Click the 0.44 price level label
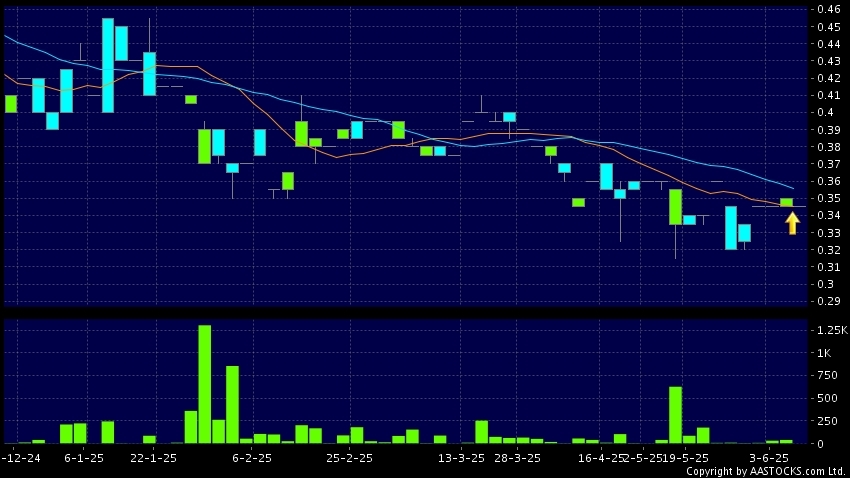Image resolution: width=850 pixels, height=478 pixels. point(829,44)
